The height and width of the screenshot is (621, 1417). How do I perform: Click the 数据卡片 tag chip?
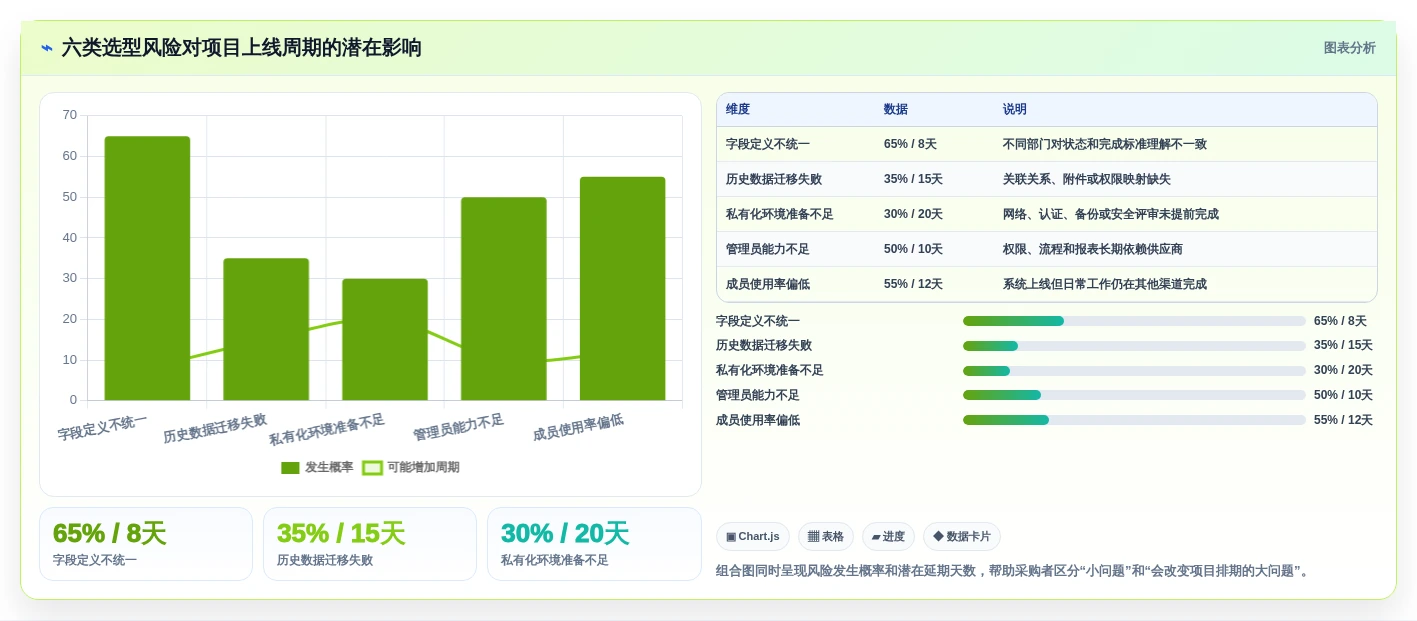click(x=962, y=537)
